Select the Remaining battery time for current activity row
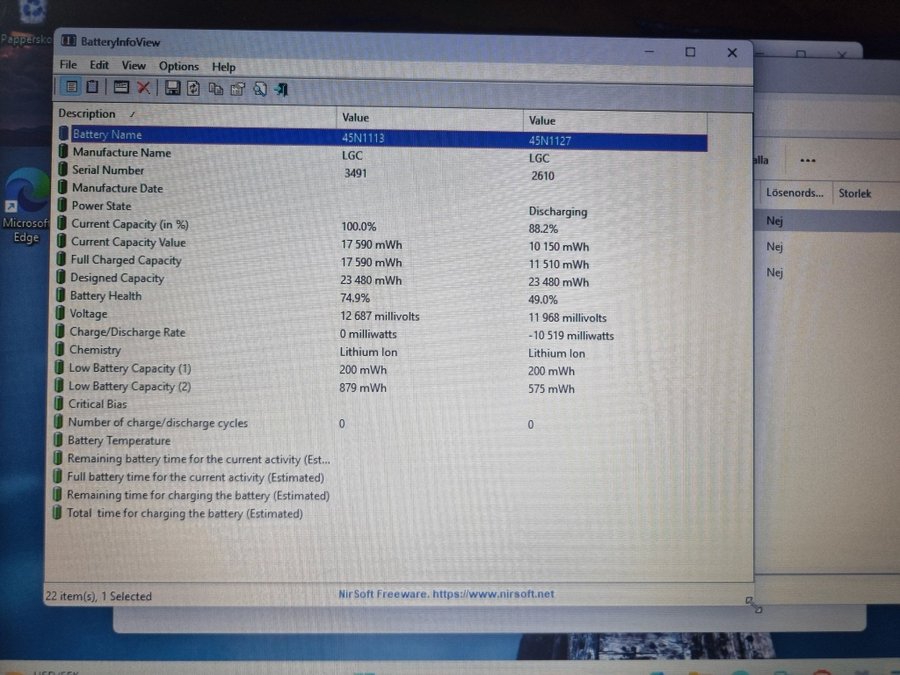The height and width of the screenshot is (675, 900). click(x=198, y=459)
